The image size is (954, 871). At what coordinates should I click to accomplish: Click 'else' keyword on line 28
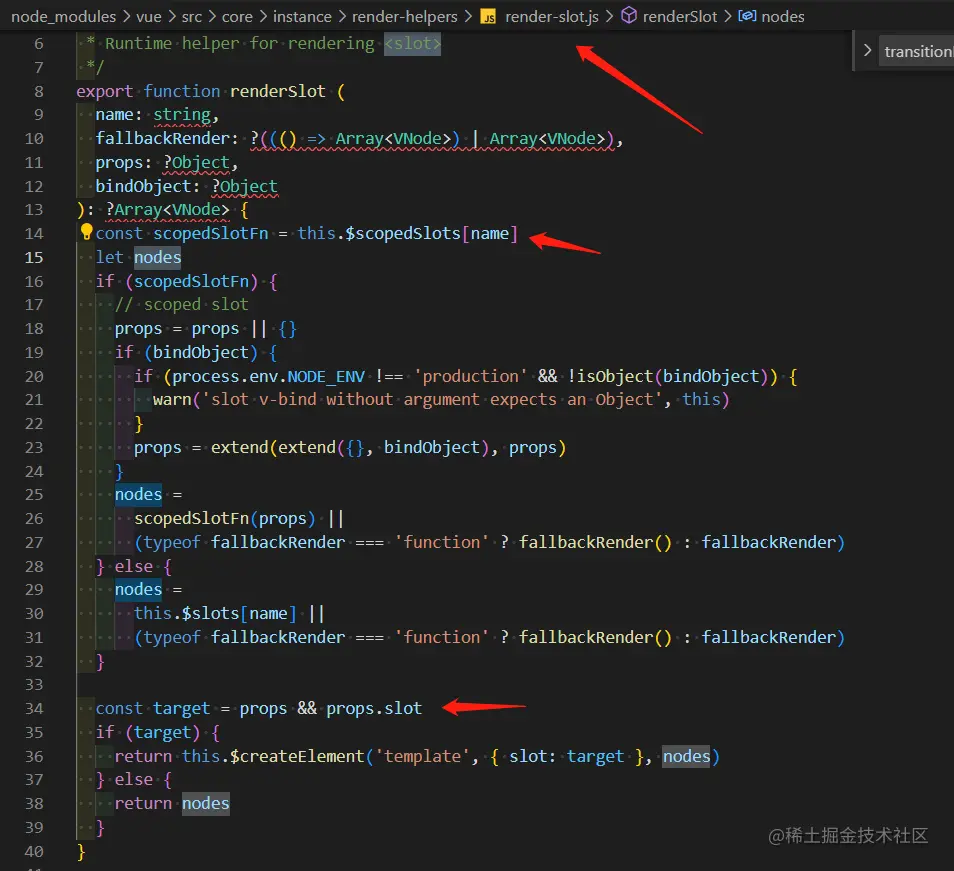coord(134,566)
